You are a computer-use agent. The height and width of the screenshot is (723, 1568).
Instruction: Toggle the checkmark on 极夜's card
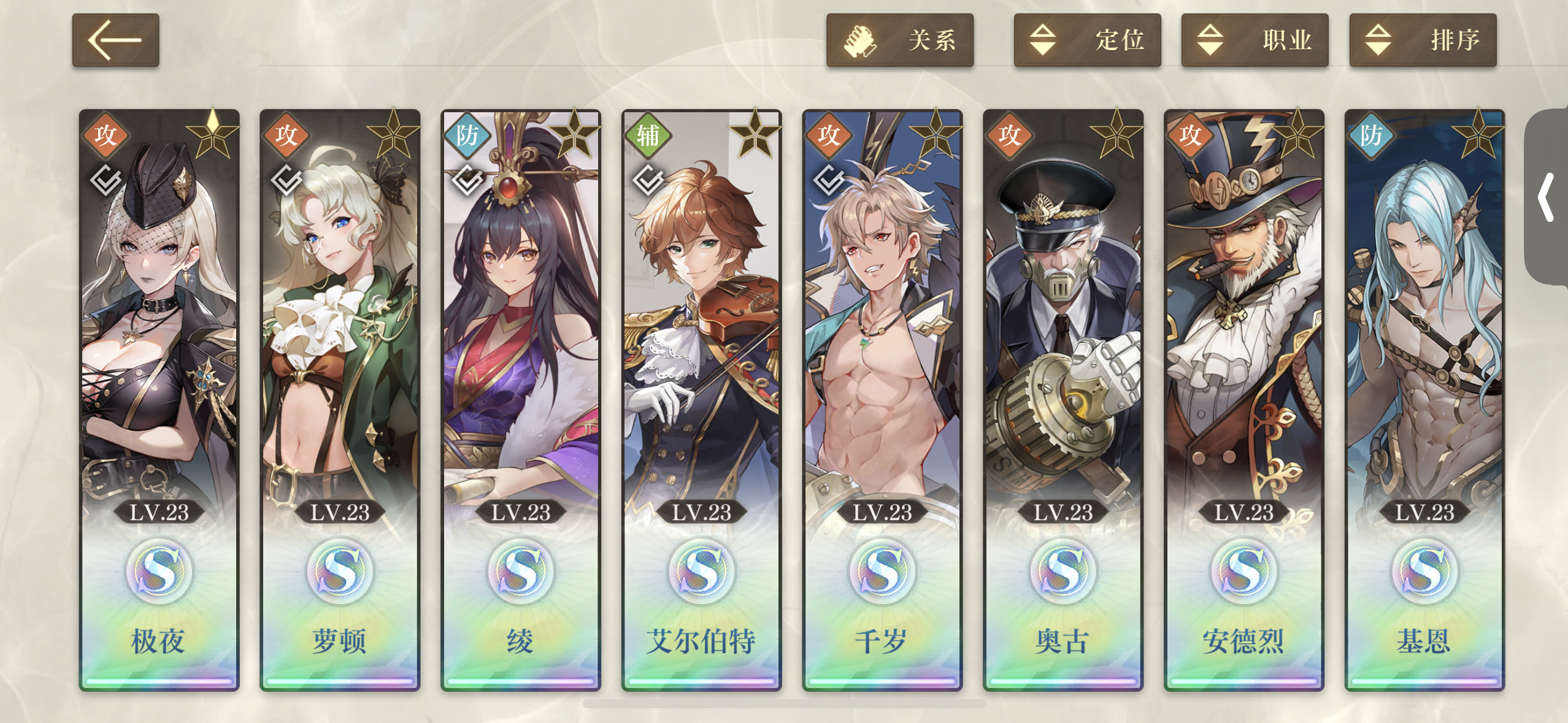pyautogui.click(x=107, y=180)
